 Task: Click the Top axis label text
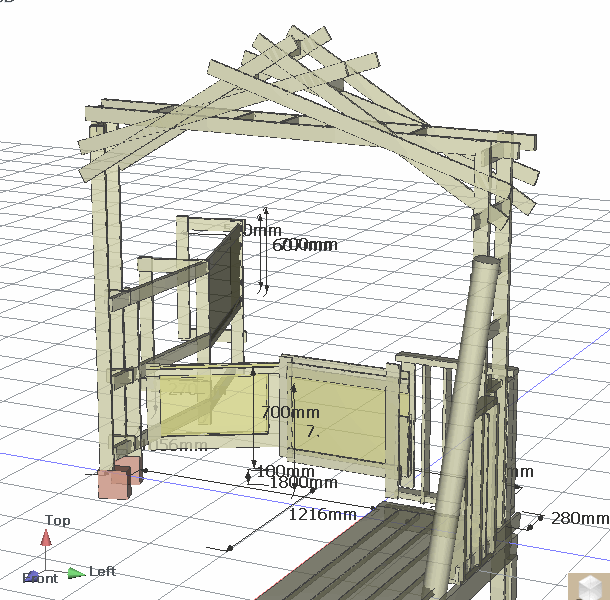pyautogui.click(x=57, y=521)
